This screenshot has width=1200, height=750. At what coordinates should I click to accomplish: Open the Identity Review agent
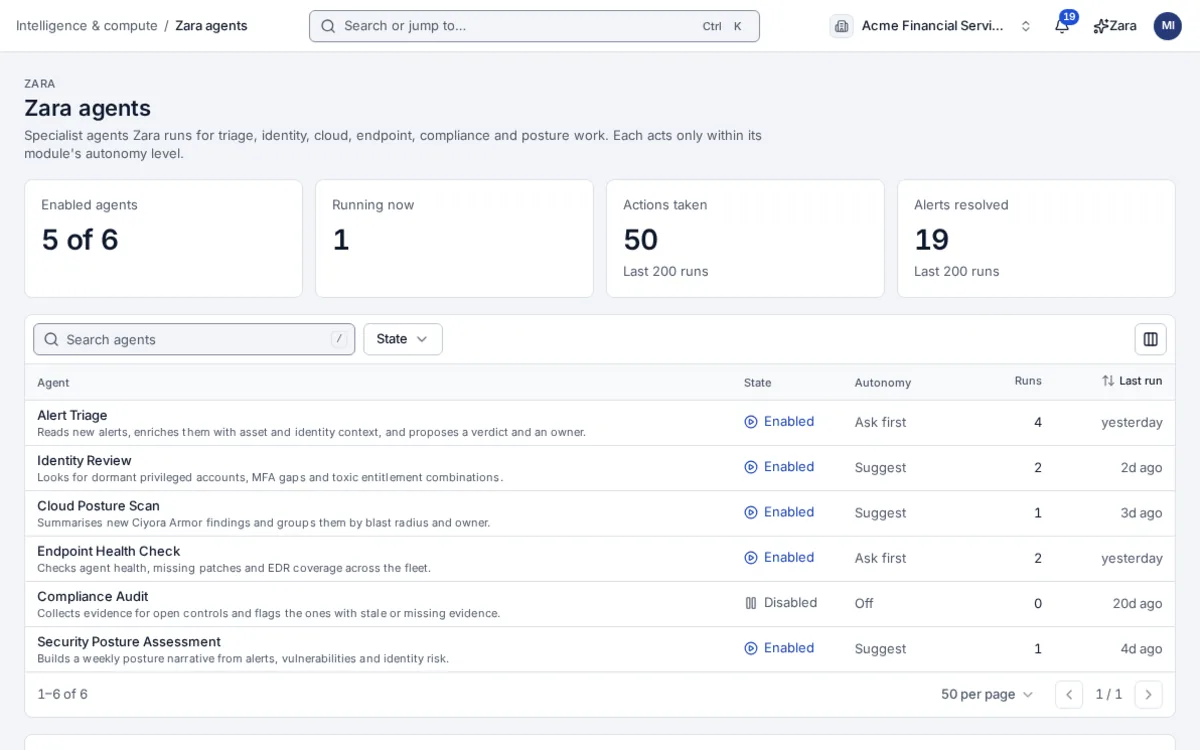(84, 460)
